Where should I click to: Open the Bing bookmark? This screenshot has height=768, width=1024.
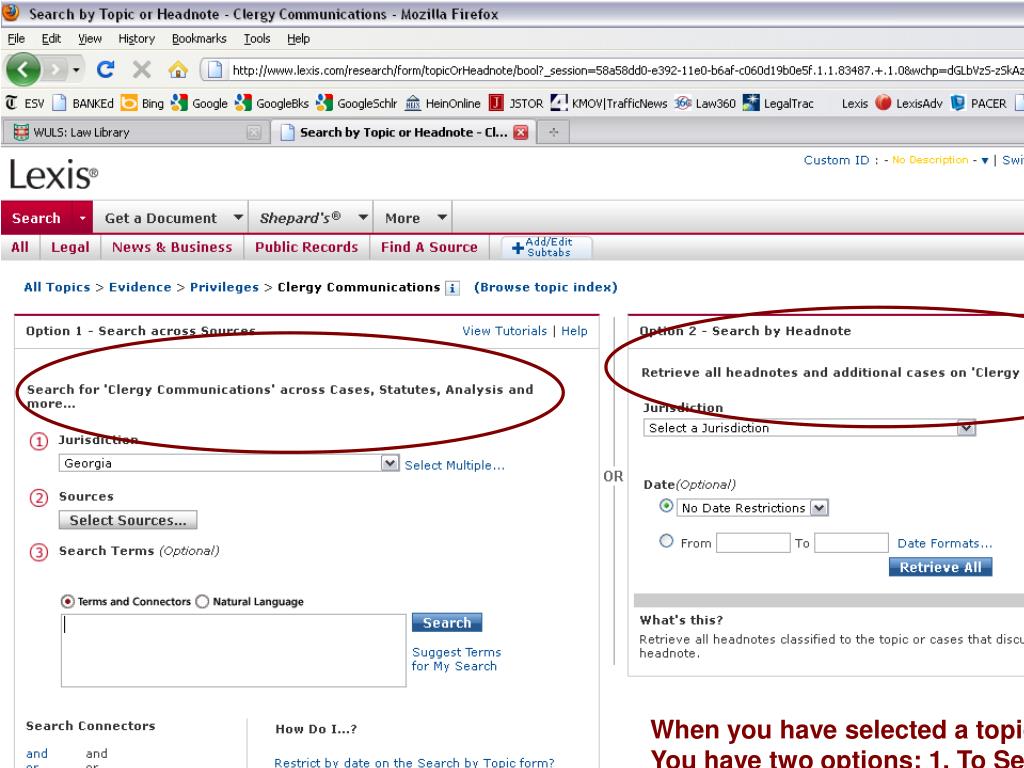[x=142, y=103]
